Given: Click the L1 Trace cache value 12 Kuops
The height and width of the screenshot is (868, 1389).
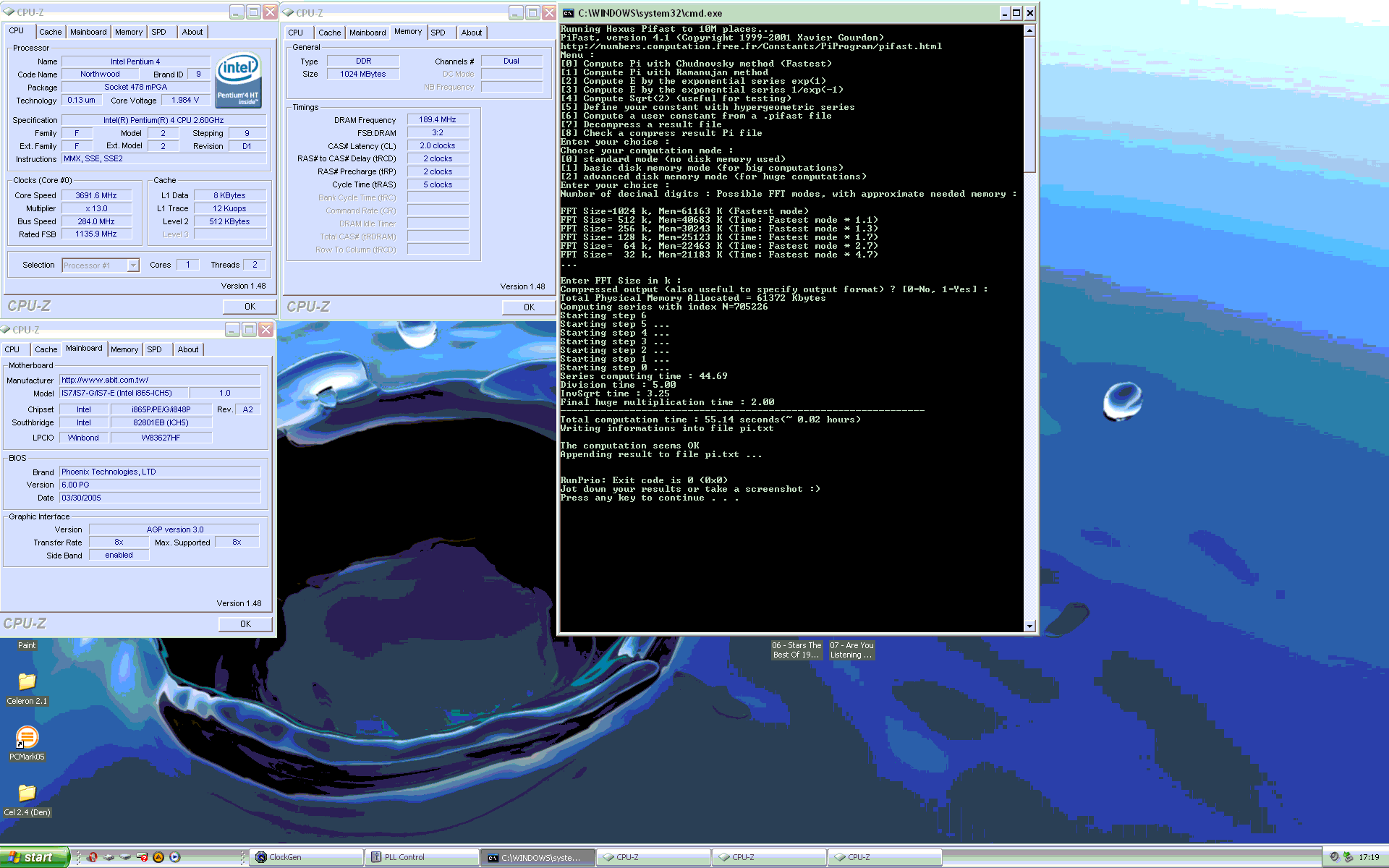Looking at the screenshot, I should click(x=229, y=208).
